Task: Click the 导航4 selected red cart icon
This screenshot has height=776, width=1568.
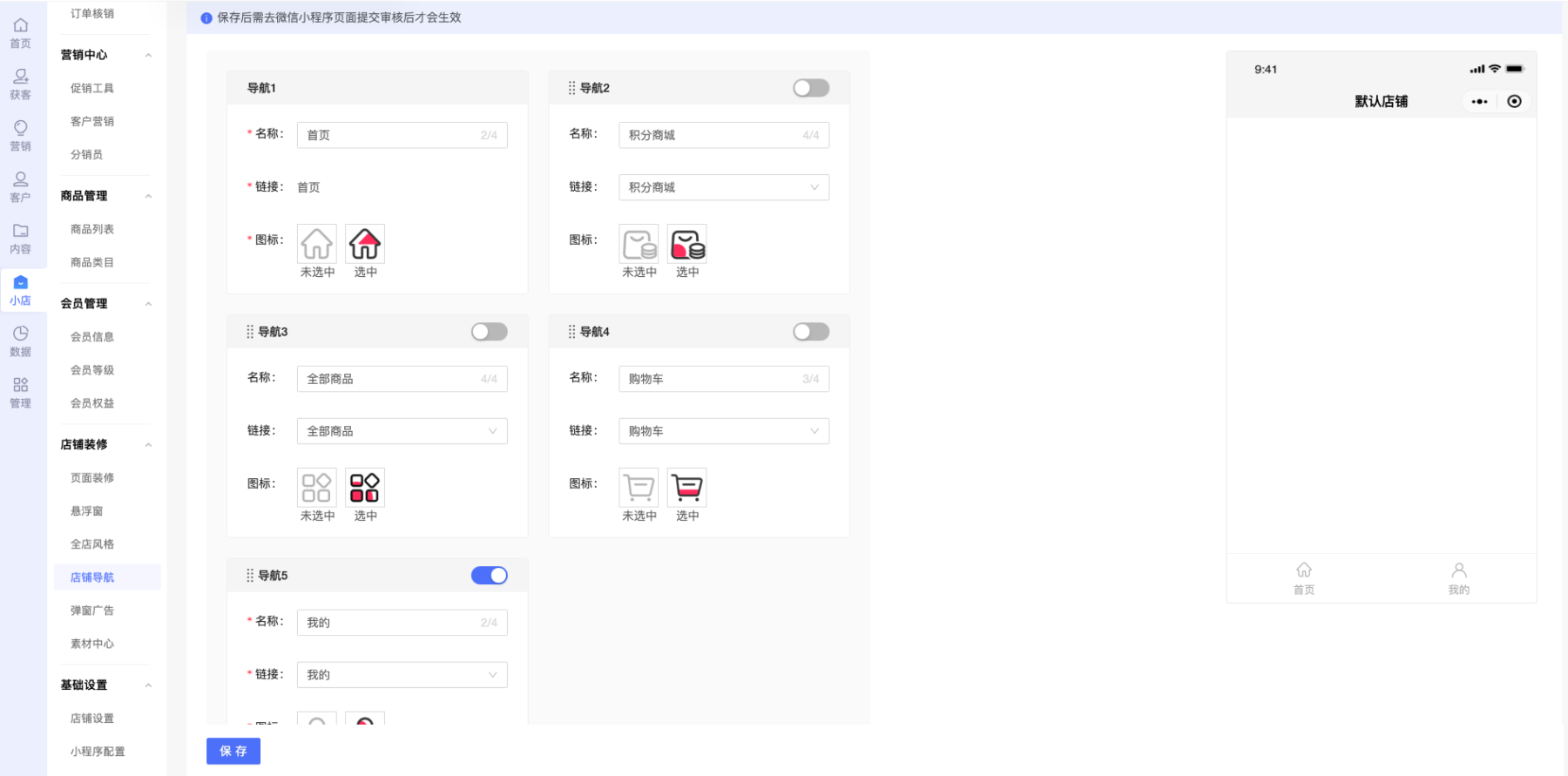Action: click(x=687, y=488)
